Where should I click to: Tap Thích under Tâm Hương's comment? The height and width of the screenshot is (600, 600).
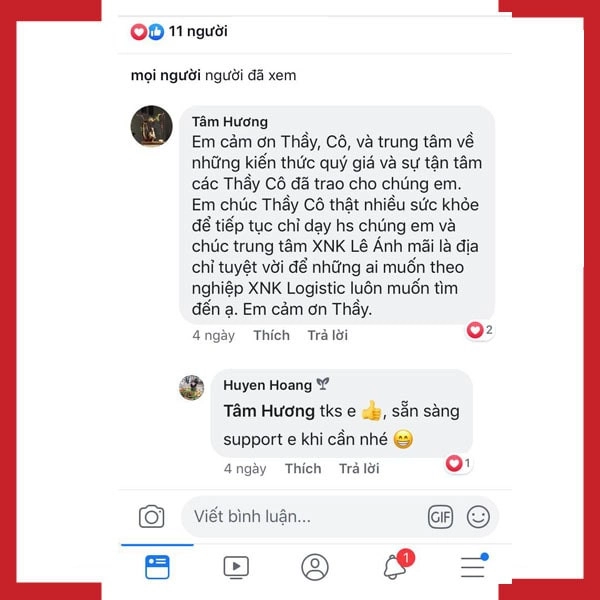pyautogui.click(x=272, y=335)
